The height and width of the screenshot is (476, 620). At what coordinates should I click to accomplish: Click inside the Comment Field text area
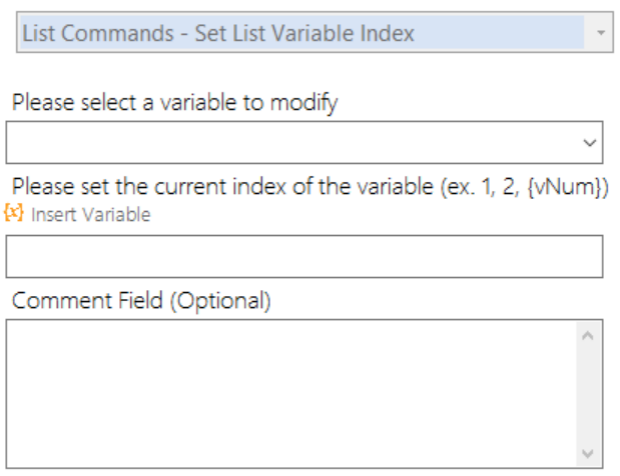pyautogui.click(x=290, y=391)
